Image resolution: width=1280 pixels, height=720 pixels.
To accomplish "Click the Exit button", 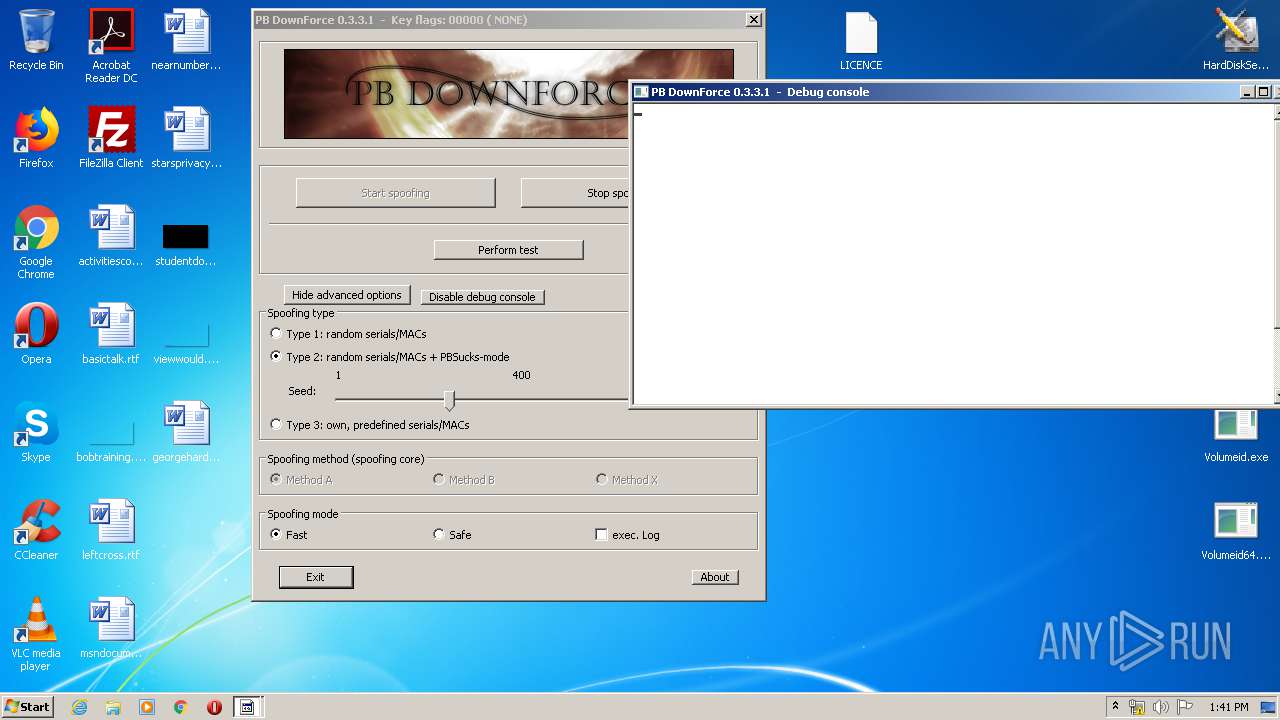I will tap(315, 577).
